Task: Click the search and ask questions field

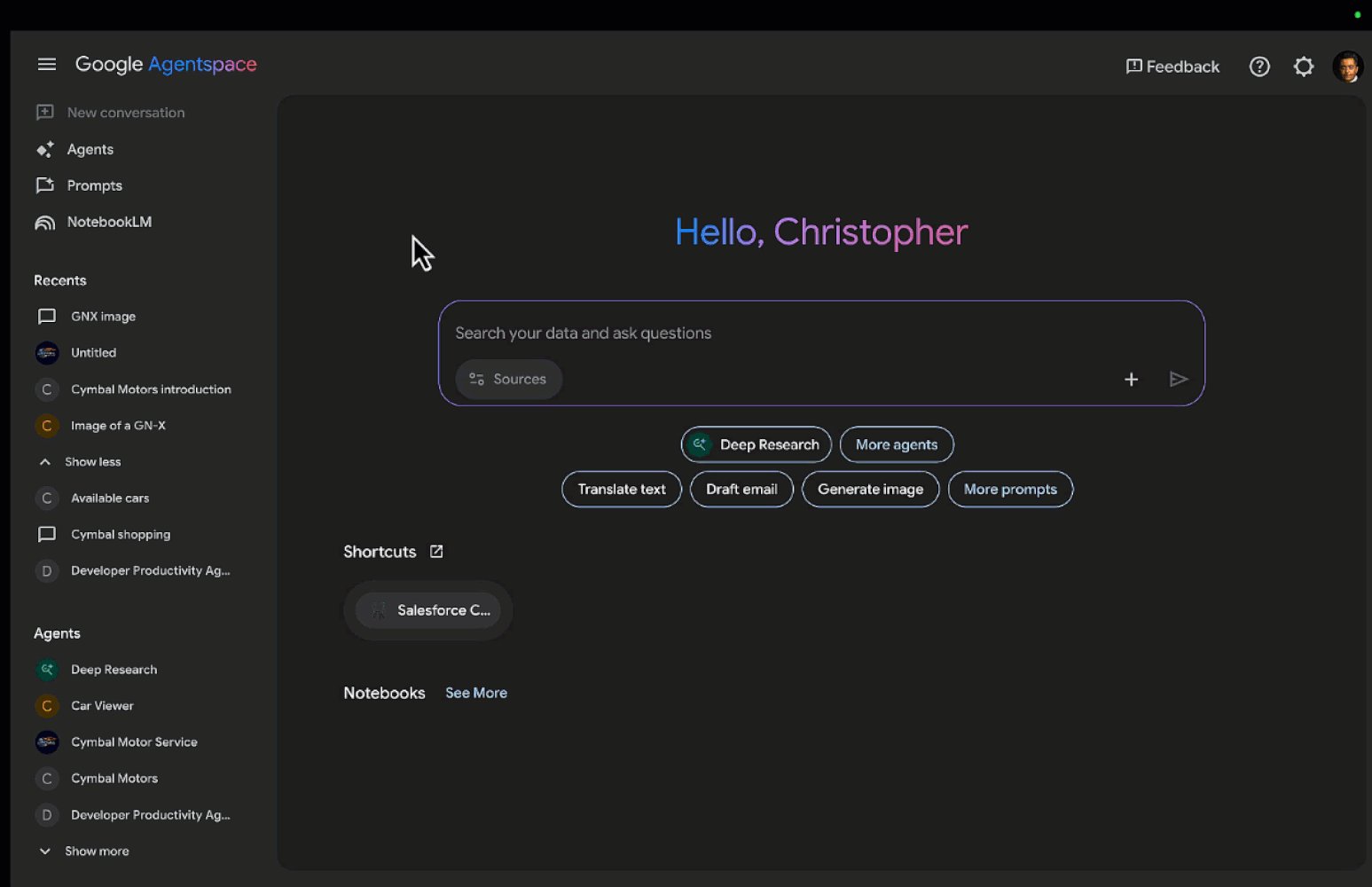Action: point(821,334)
